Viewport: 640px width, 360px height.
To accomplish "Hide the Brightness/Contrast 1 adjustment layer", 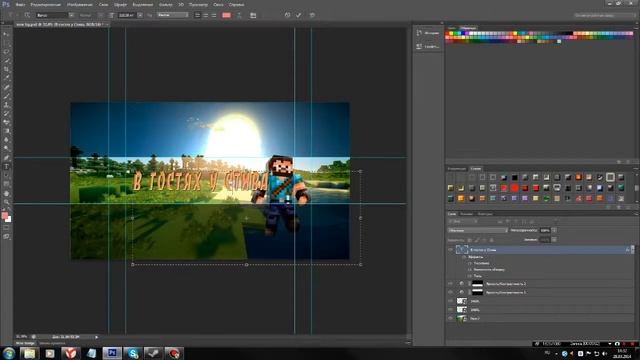I will point(451,292).
